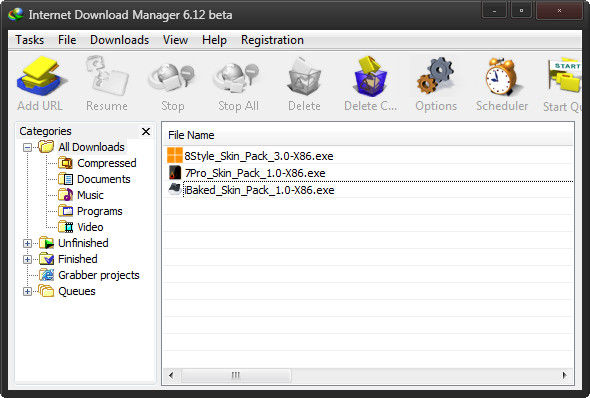Click the Compressed category folder icon
The image size is (590, 398).
click(x=66, y=163)
